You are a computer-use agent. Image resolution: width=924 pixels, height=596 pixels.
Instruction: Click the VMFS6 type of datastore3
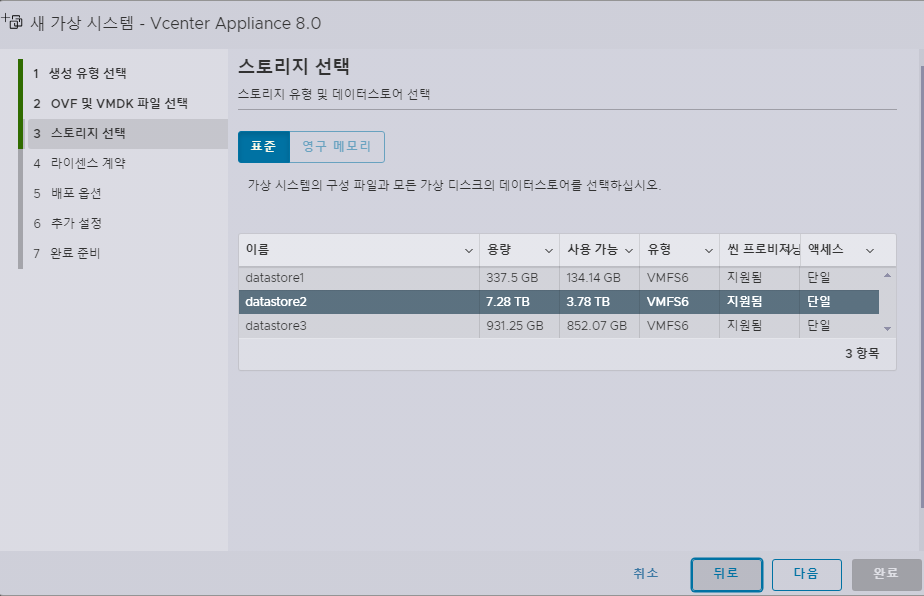(668, 325)
